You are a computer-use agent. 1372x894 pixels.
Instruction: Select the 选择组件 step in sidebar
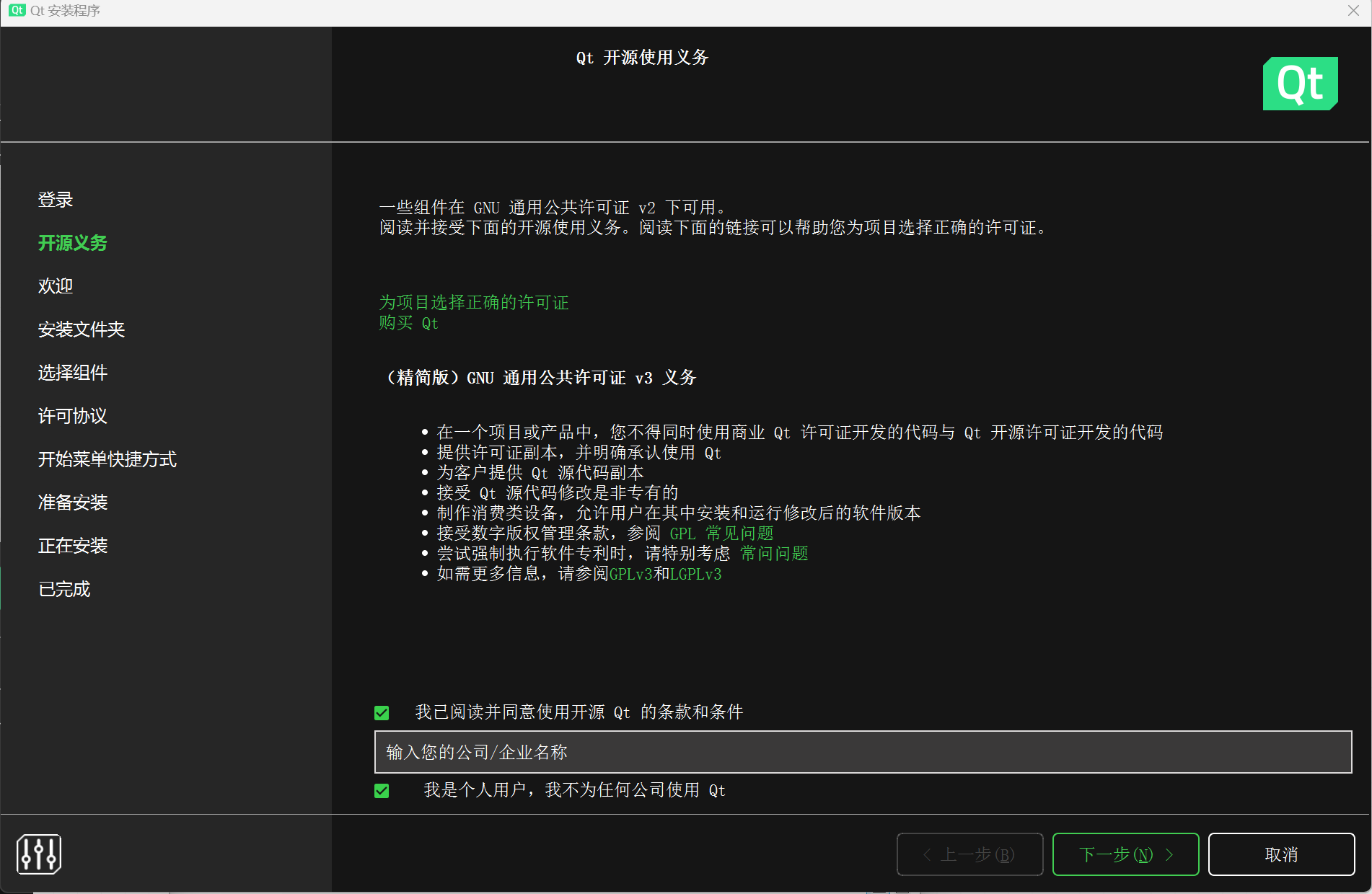pos(72,373)
